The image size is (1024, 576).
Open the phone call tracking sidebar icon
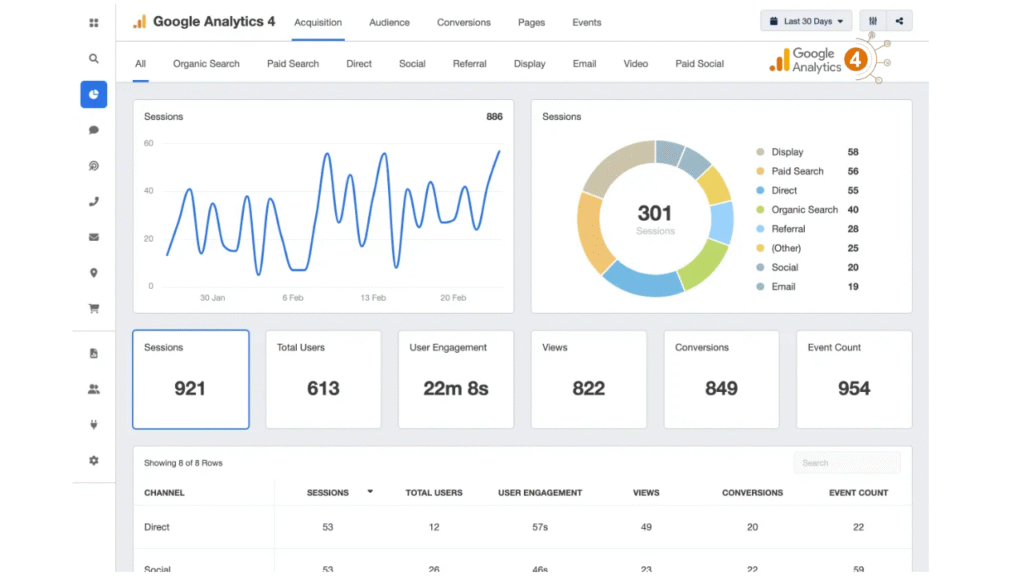[x=94, y=201]
